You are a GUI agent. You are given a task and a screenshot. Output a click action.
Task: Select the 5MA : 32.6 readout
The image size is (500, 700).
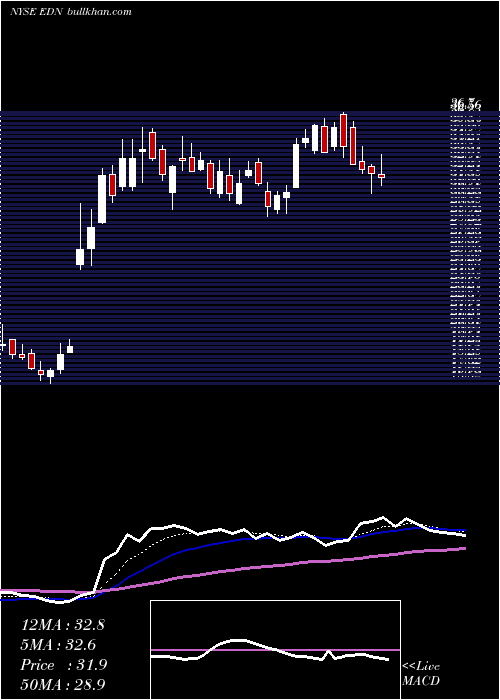point(58,645)
